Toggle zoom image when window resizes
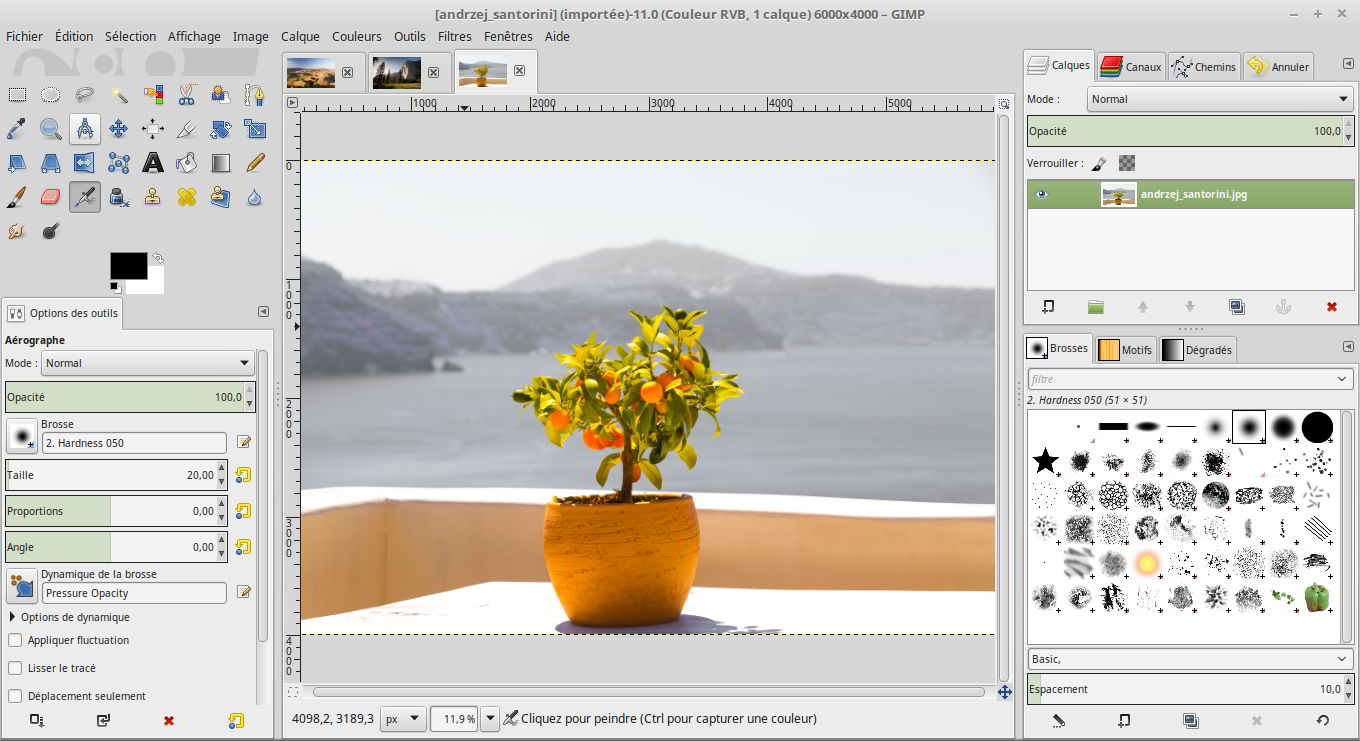Screen dimensions: 1360x741 tap(1004, 103)
